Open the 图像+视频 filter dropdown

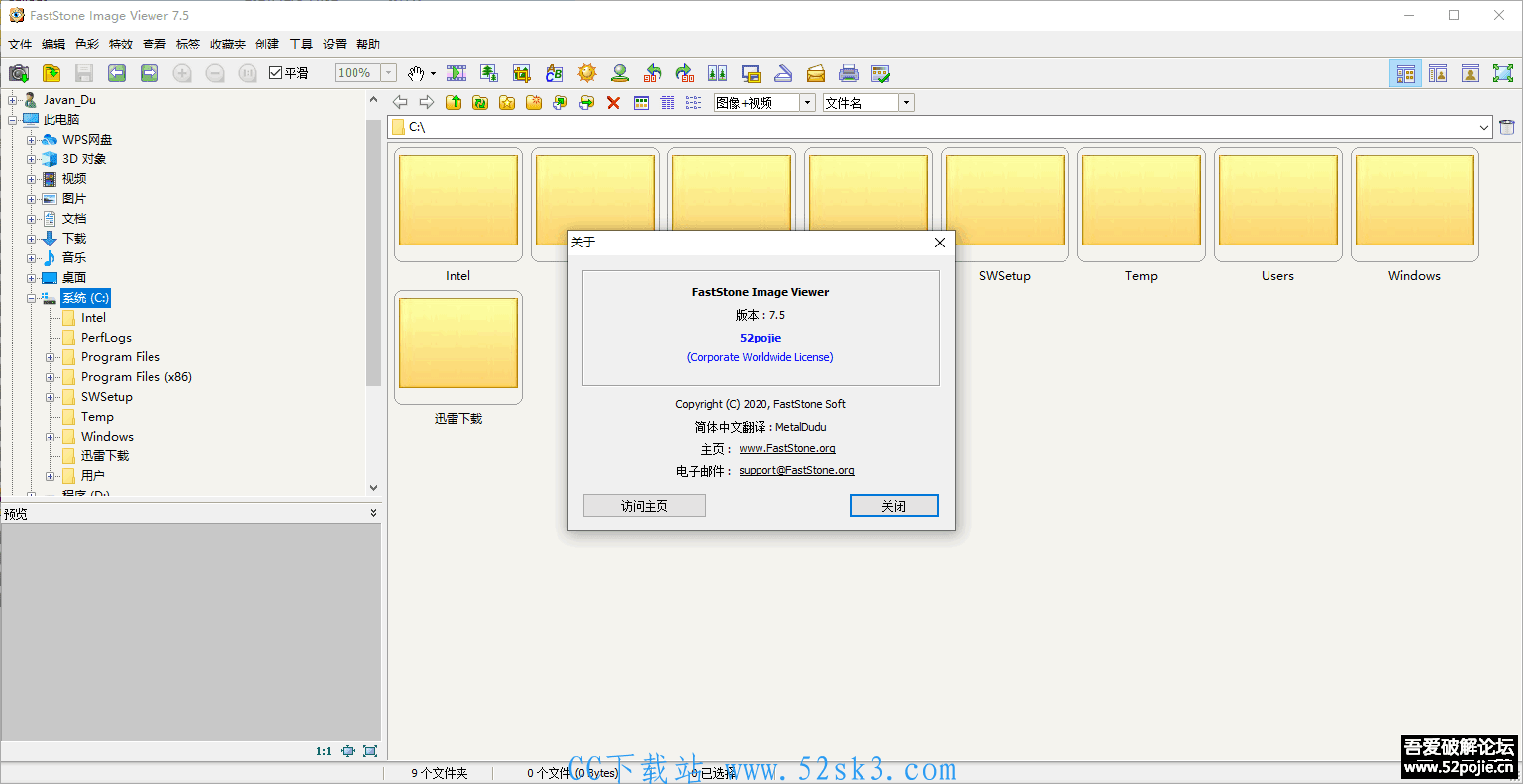pyautogui.click(x=808, y=103)
